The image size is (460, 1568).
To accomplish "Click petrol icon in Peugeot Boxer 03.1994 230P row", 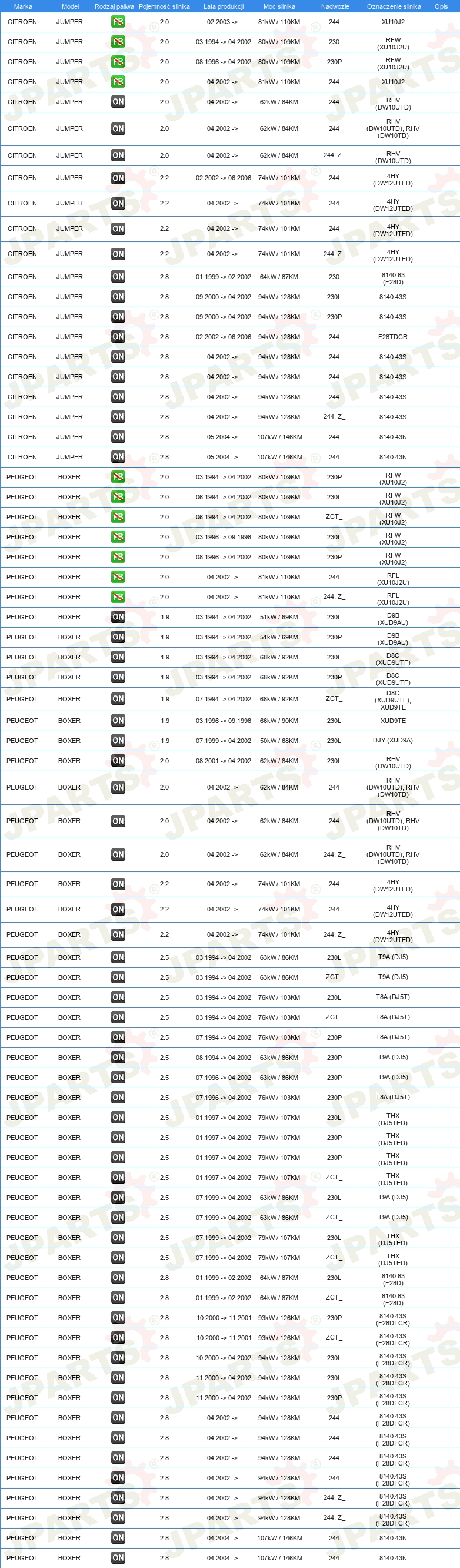I will 118,477.
